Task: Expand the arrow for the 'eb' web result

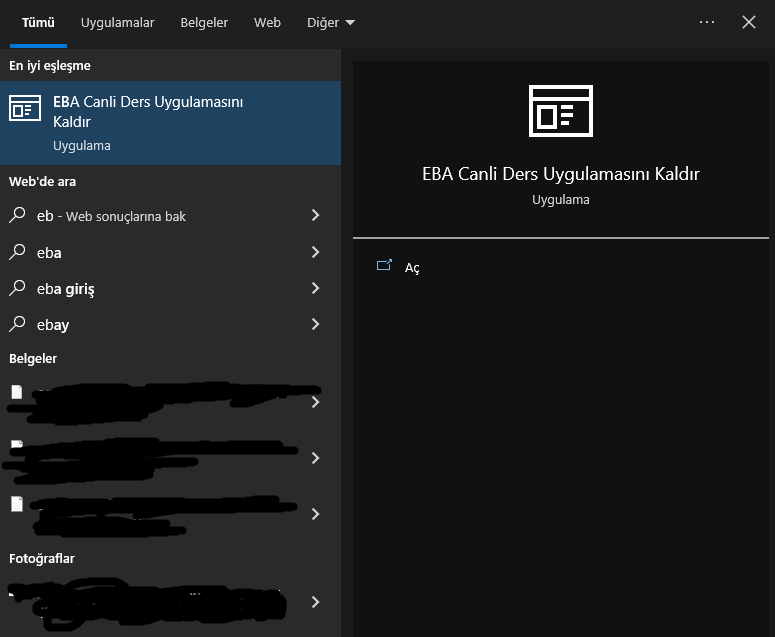Action: [x=315, y=215]
